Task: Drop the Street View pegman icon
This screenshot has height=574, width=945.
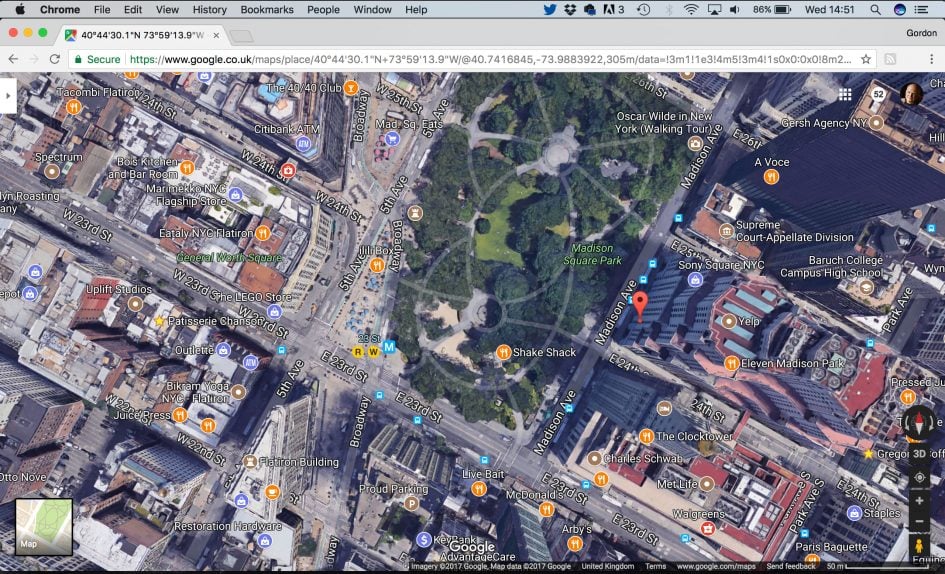Action: click(x=919, y=547)
